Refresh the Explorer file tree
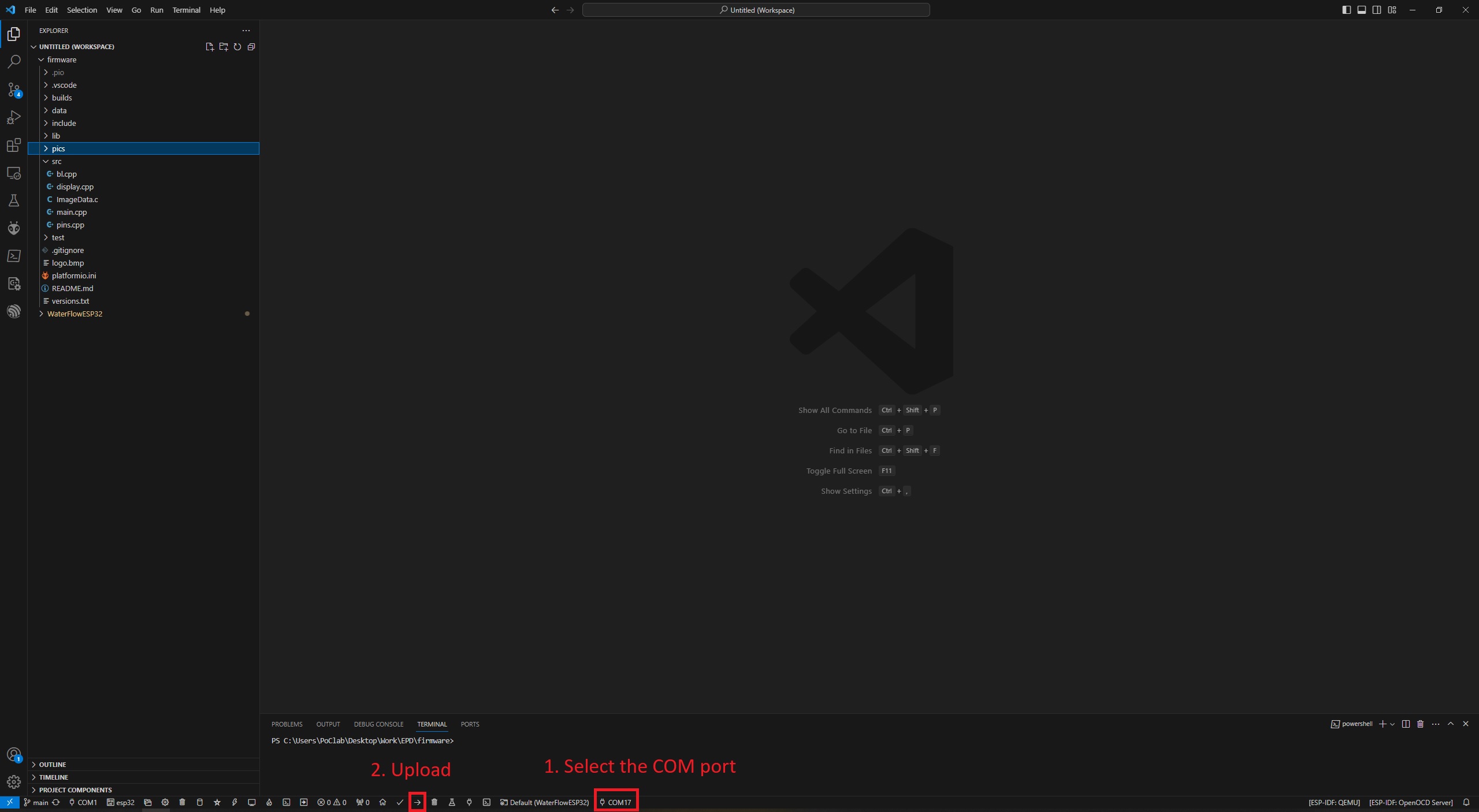 coord(237,47)
